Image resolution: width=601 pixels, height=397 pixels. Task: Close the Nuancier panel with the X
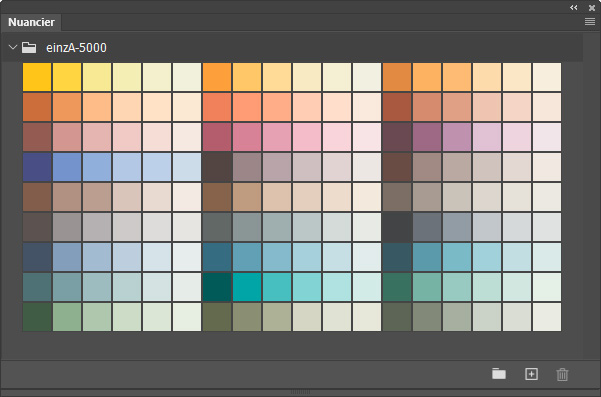point(592,7)
